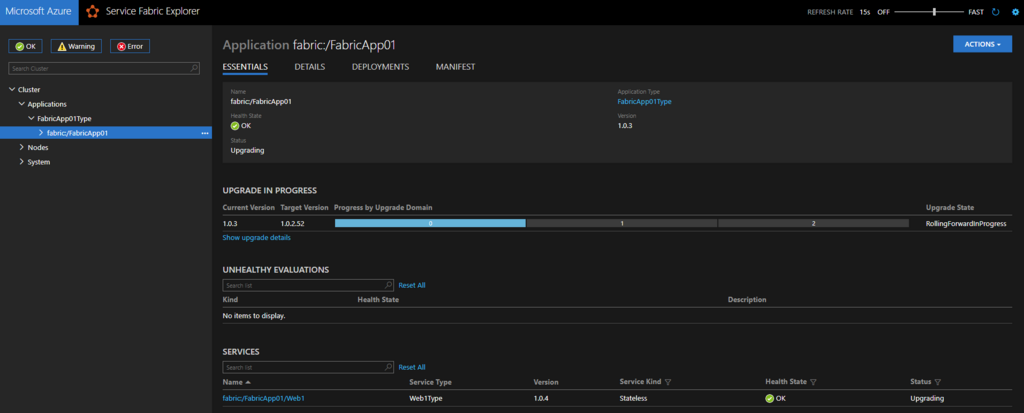Click the Name column sort arrow
This screenshot has height=413, width=1024.
click(x=248, y=382)
